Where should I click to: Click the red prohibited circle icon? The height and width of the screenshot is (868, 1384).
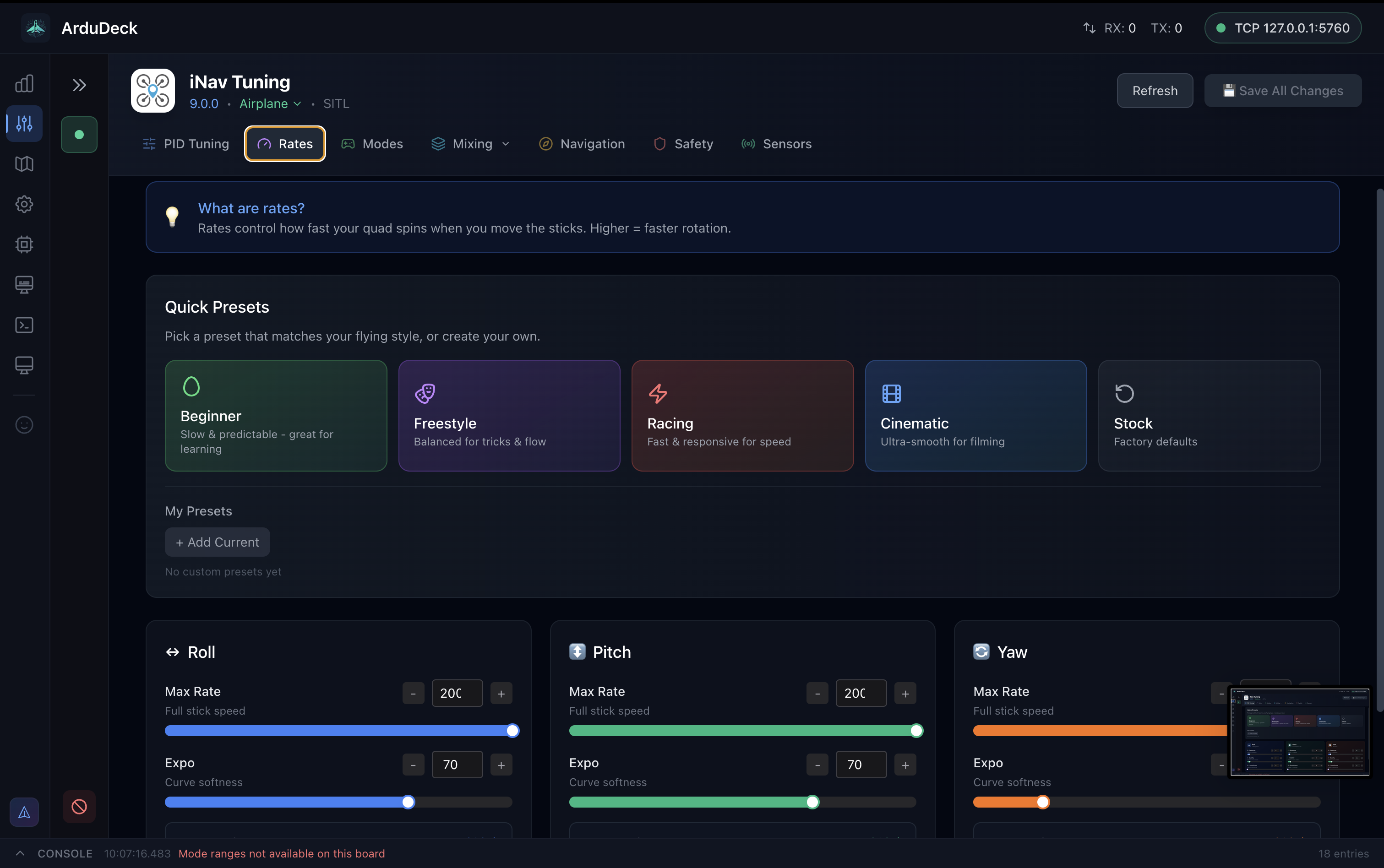tap(79, 807)
